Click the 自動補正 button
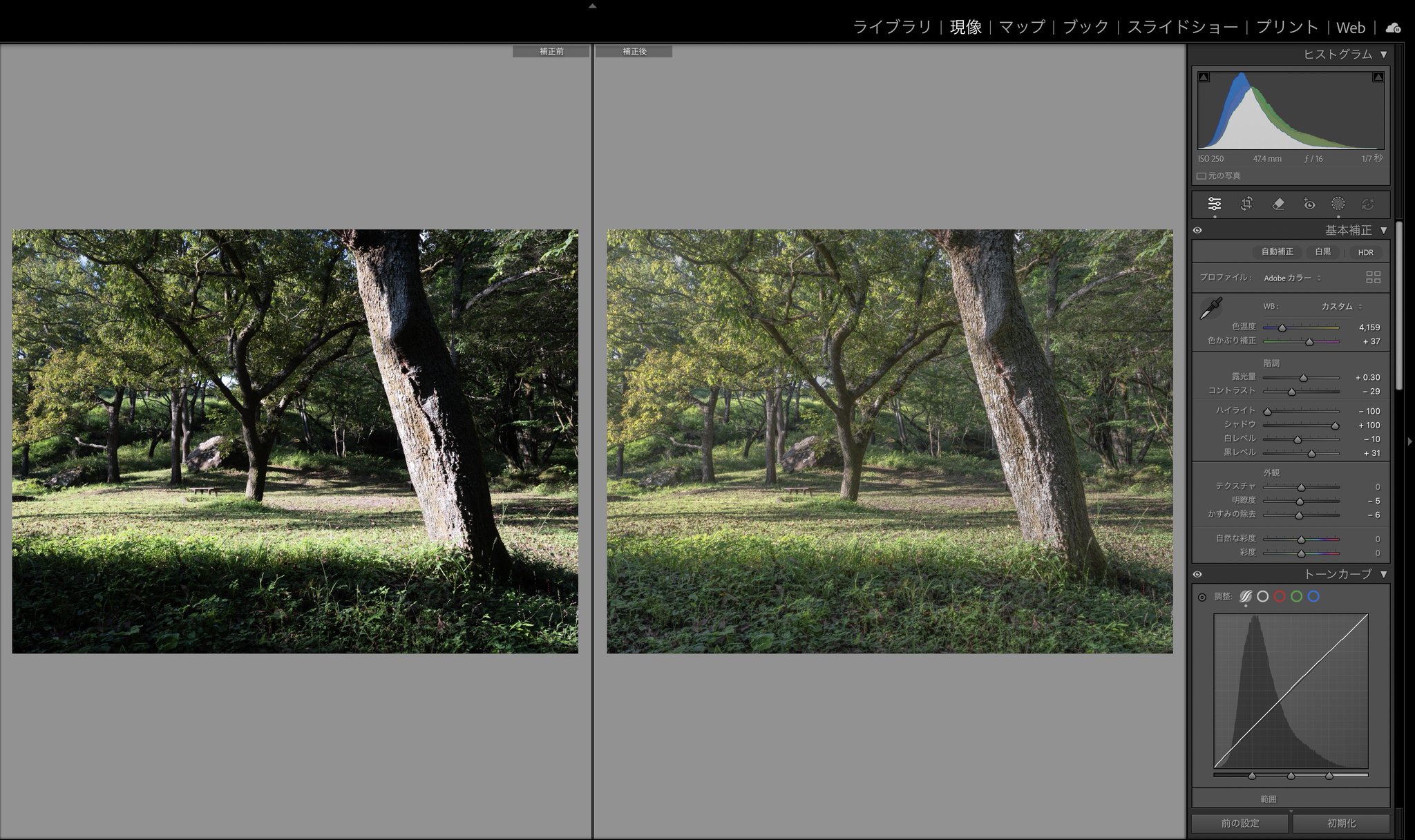This screenshot has height=840, width=1415. [x=1277, y=252]
